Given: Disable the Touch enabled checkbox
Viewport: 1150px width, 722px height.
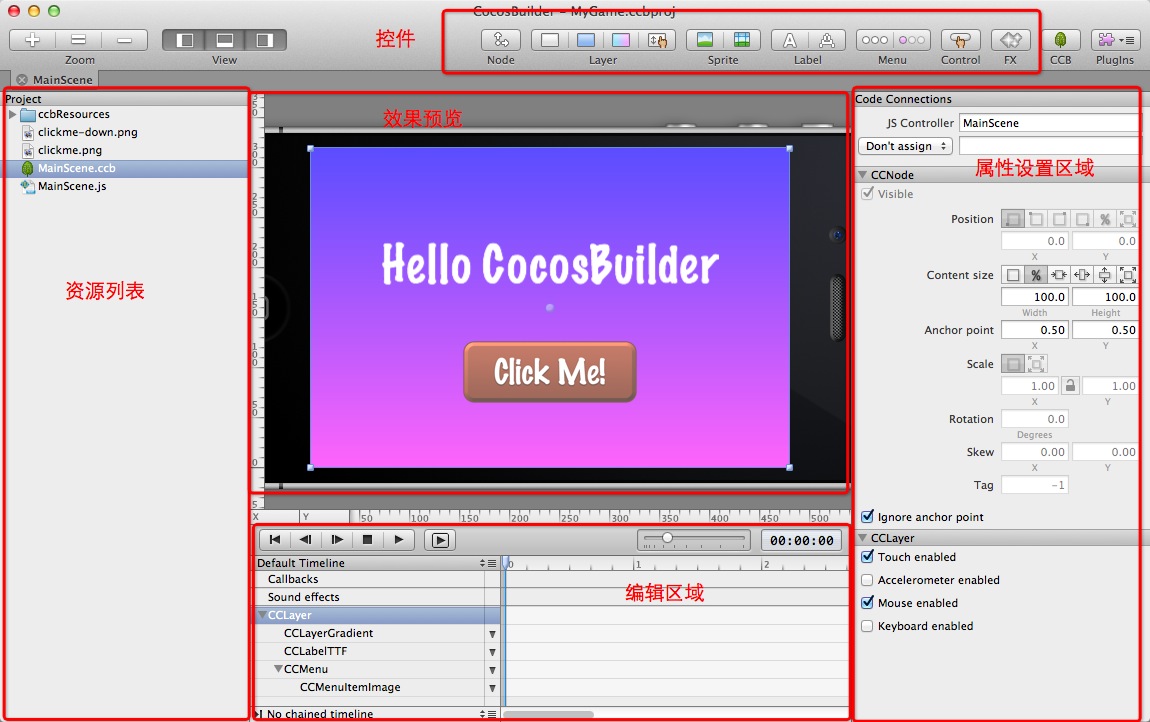Looking at the screenshot, I should pos(868,557).
